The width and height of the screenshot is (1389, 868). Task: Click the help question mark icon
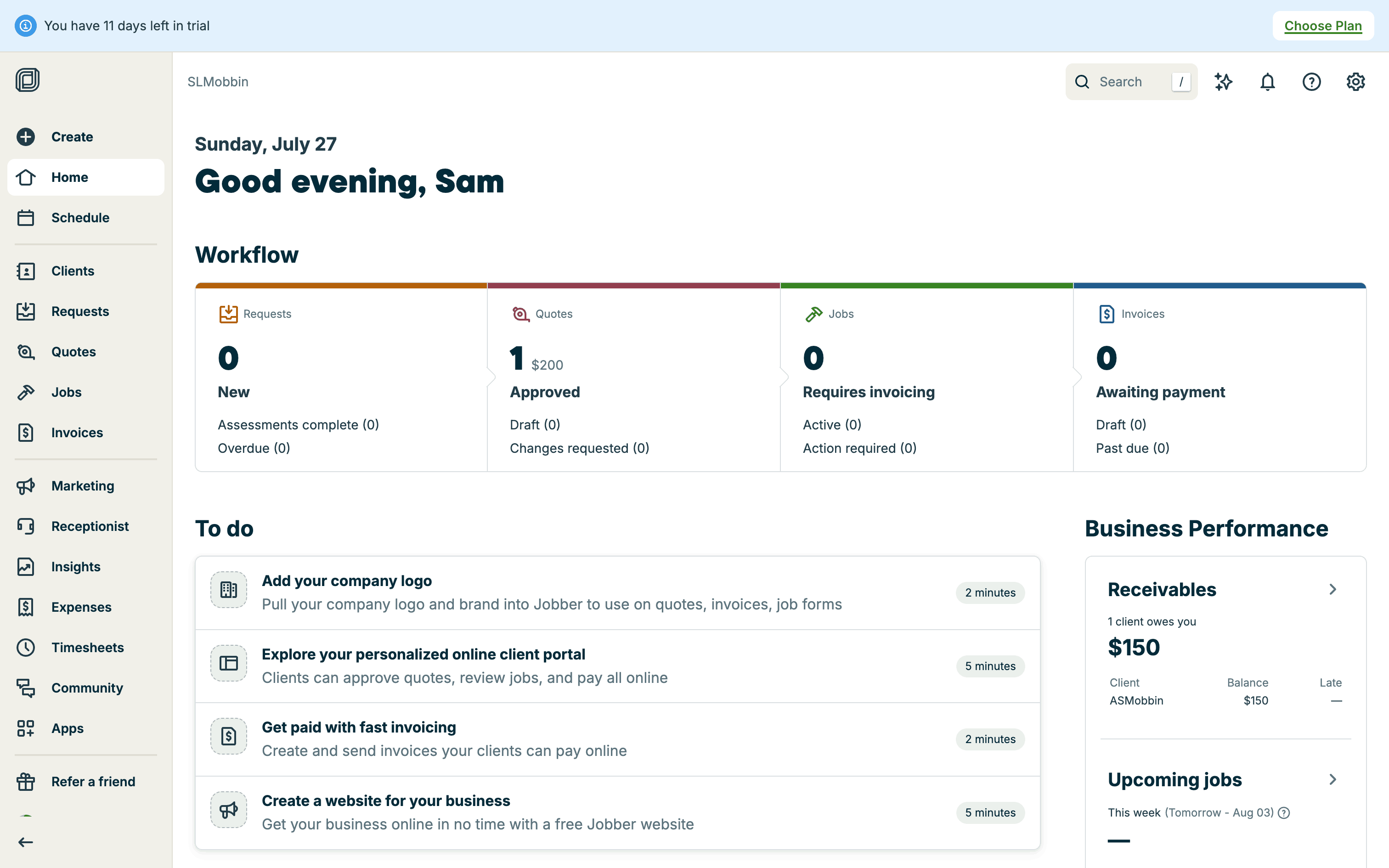click(x=1311, y=82)
